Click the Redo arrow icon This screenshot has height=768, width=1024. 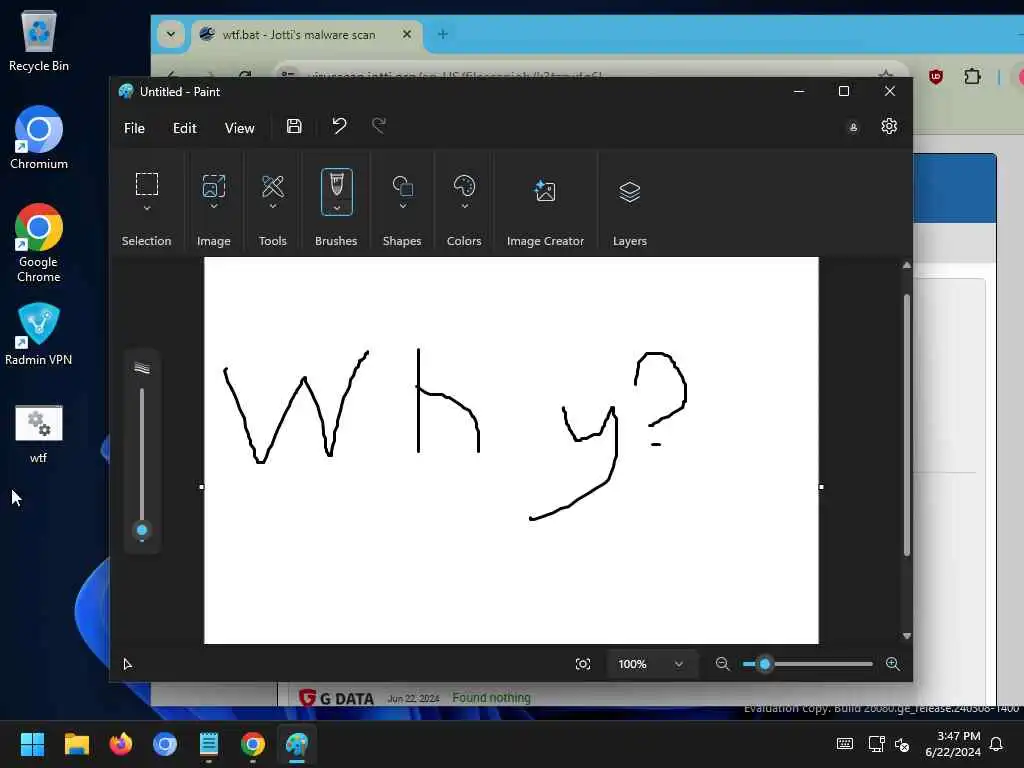[x=379, y=125]
